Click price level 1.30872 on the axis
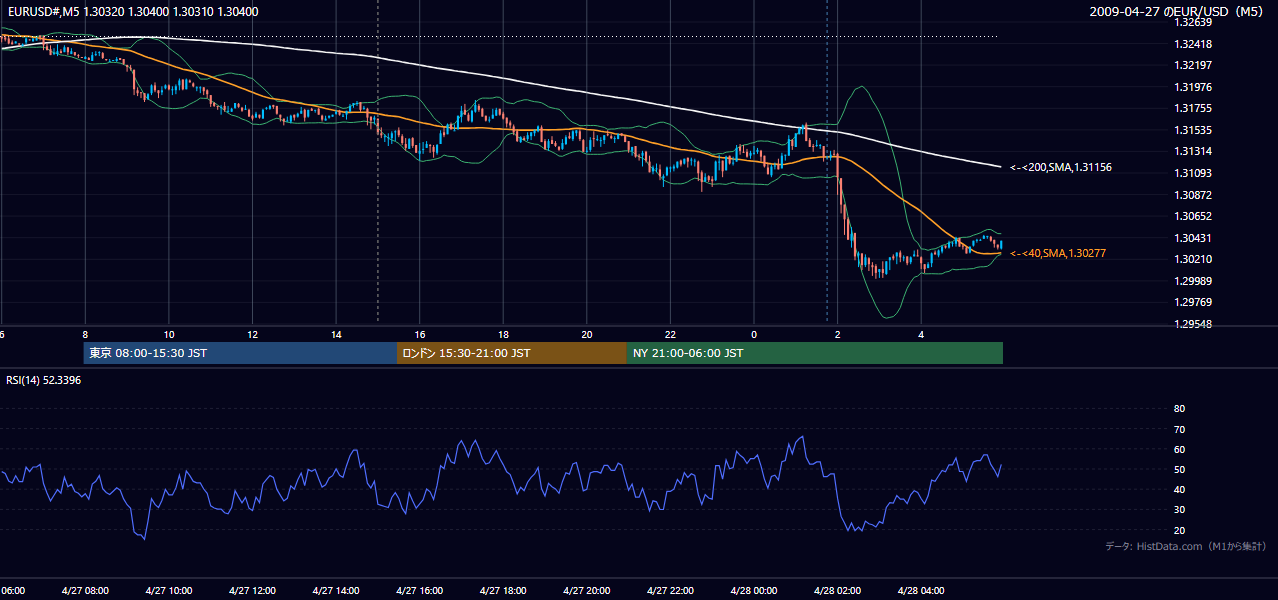 [1193, 194]
